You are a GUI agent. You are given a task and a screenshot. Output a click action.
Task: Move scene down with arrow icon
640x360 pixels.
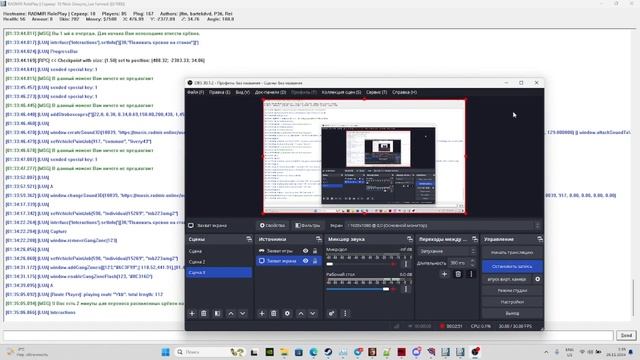click(242, 313)
